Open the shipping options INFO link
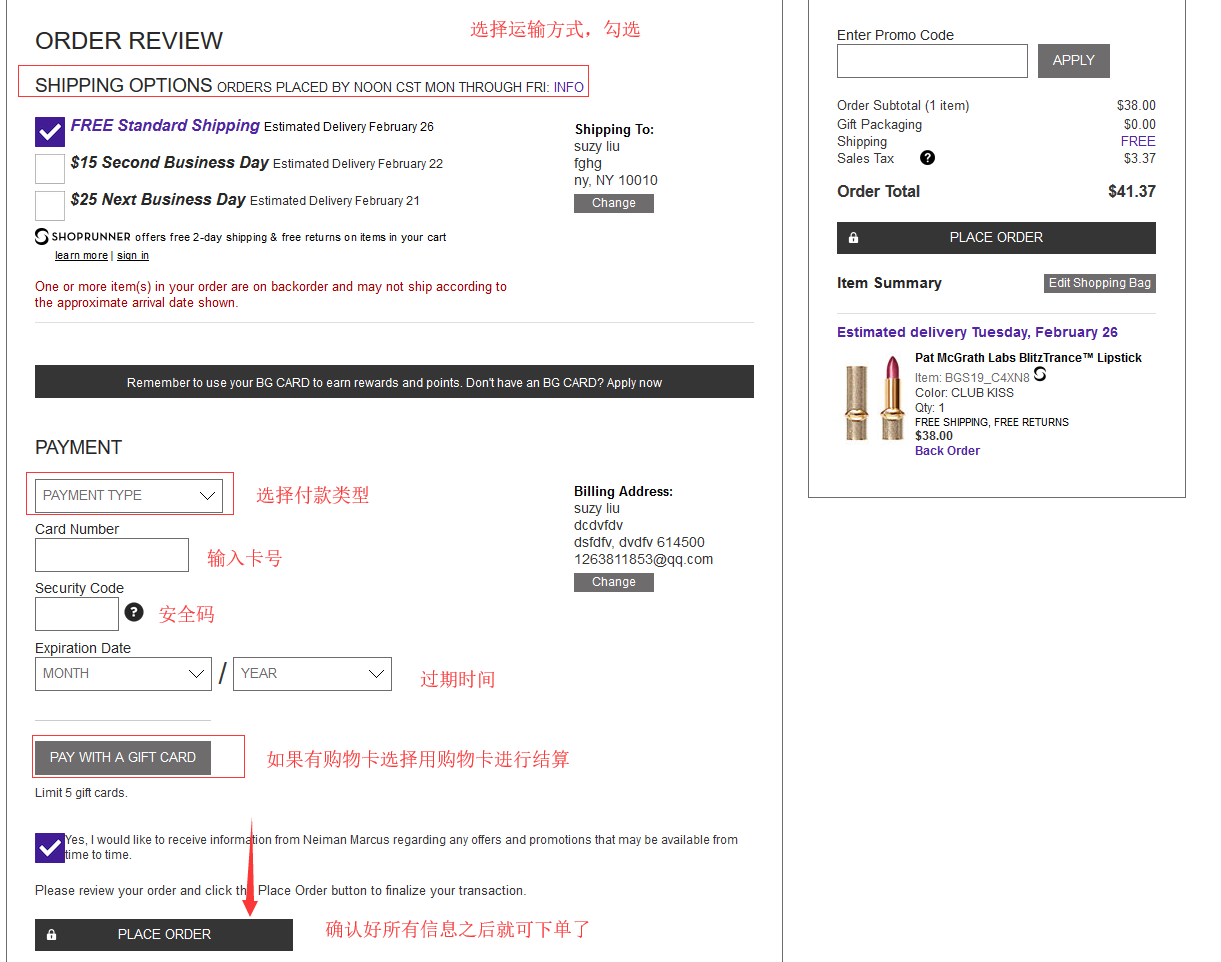The width and height of the screenshot is (1221, 962). (x=569, y=87)
